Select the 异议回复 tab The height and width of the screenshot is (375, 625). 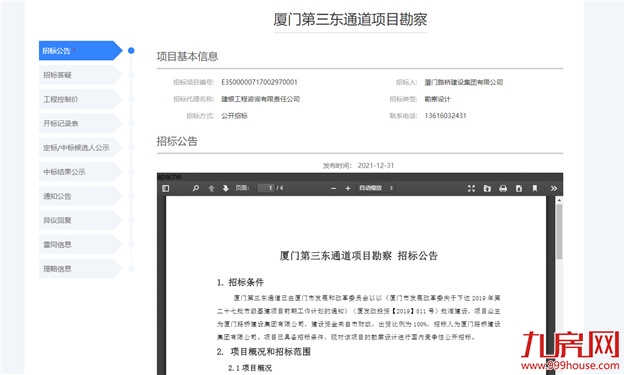click(80, 220)
